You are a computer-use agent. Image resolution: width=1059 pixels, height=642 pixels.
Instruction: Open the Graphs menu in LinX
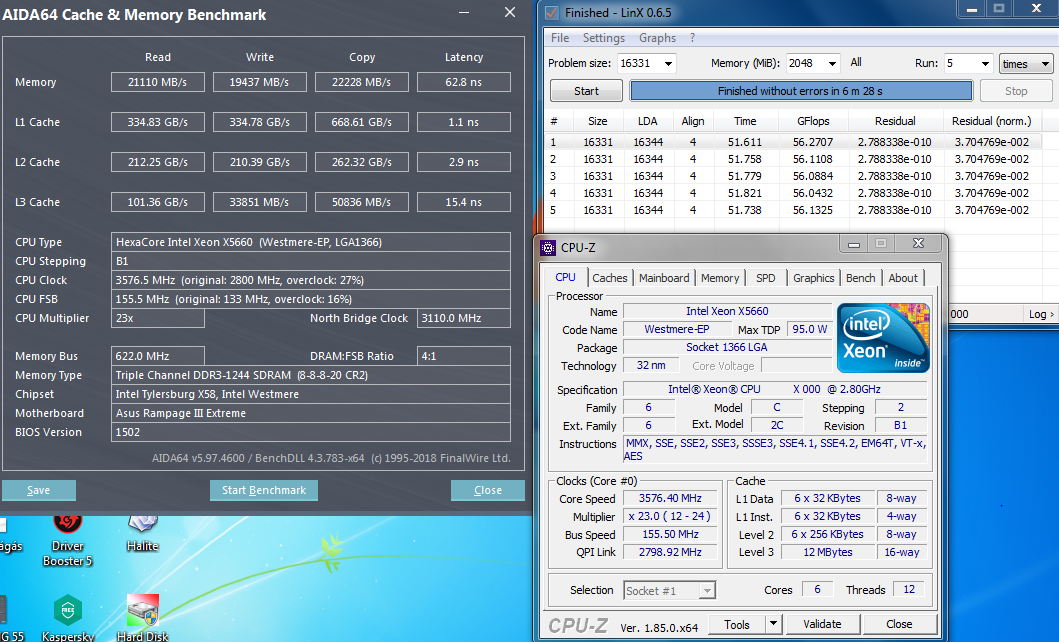(657, 38)
